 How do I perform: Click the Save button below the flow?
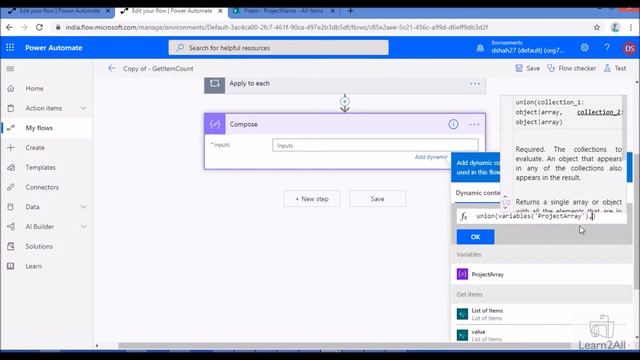point(378,199)
